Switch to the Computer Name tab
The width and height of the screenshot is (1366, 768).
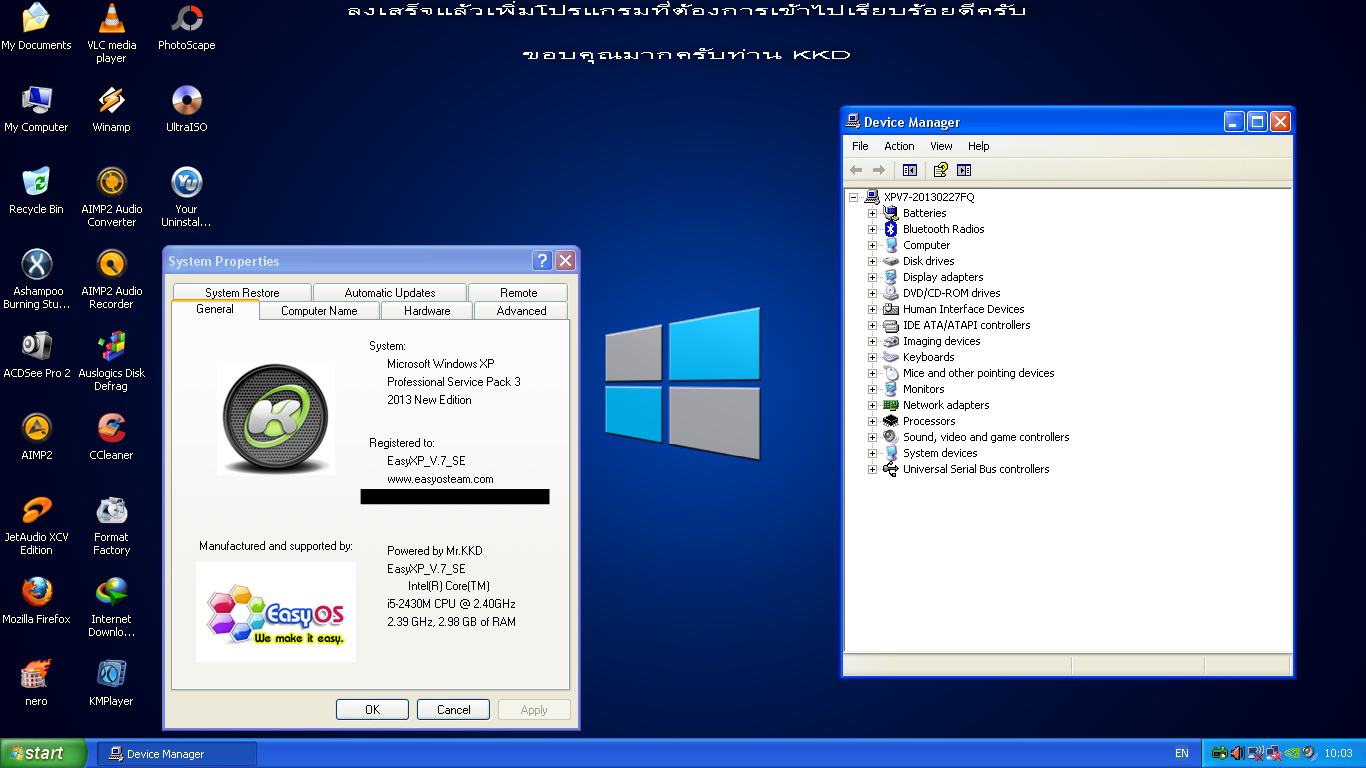[x=319, y=311]
